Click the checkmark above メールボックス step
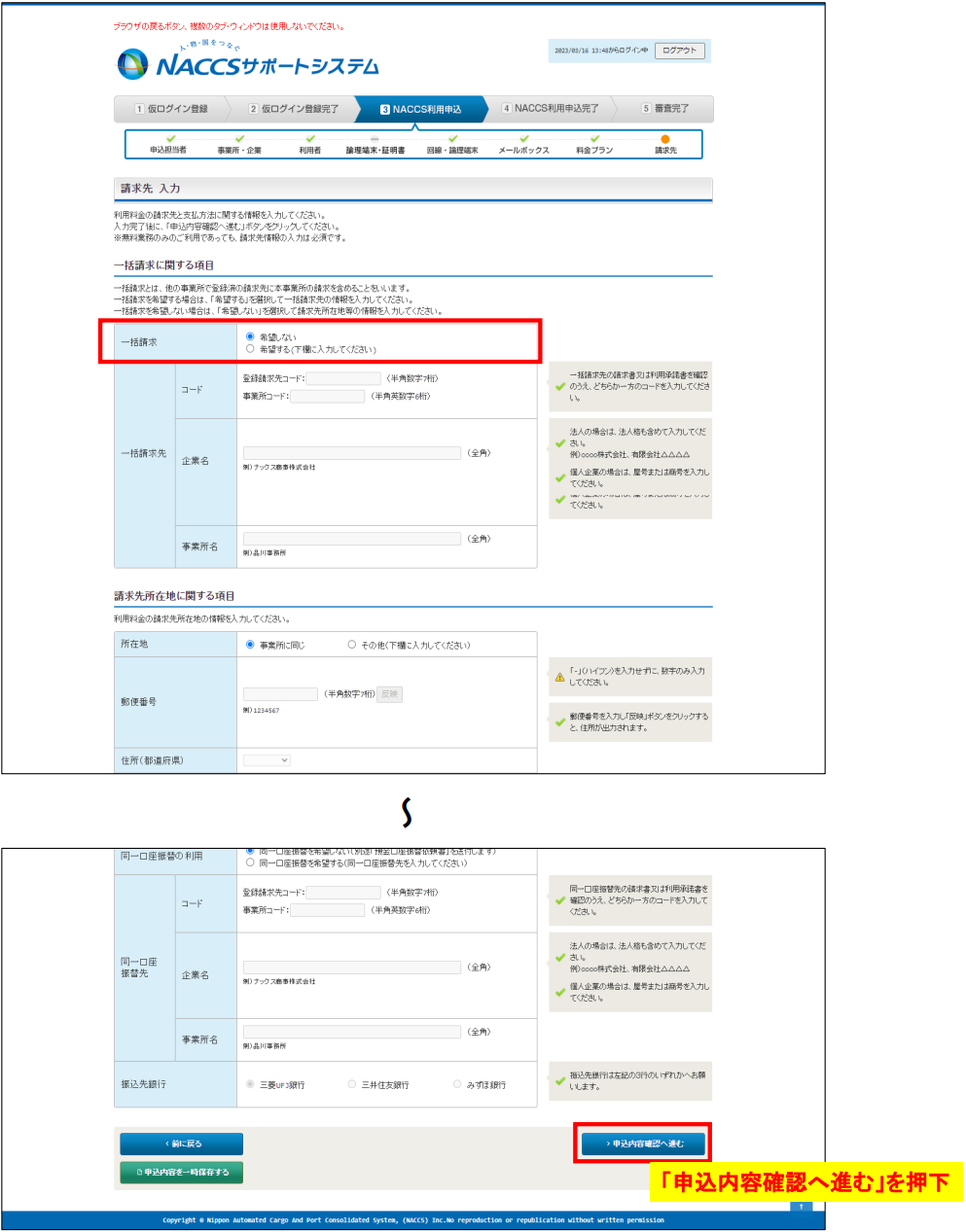Viewport: 966px width, 1232px height. pyautogui.click(x=524, y=139)
